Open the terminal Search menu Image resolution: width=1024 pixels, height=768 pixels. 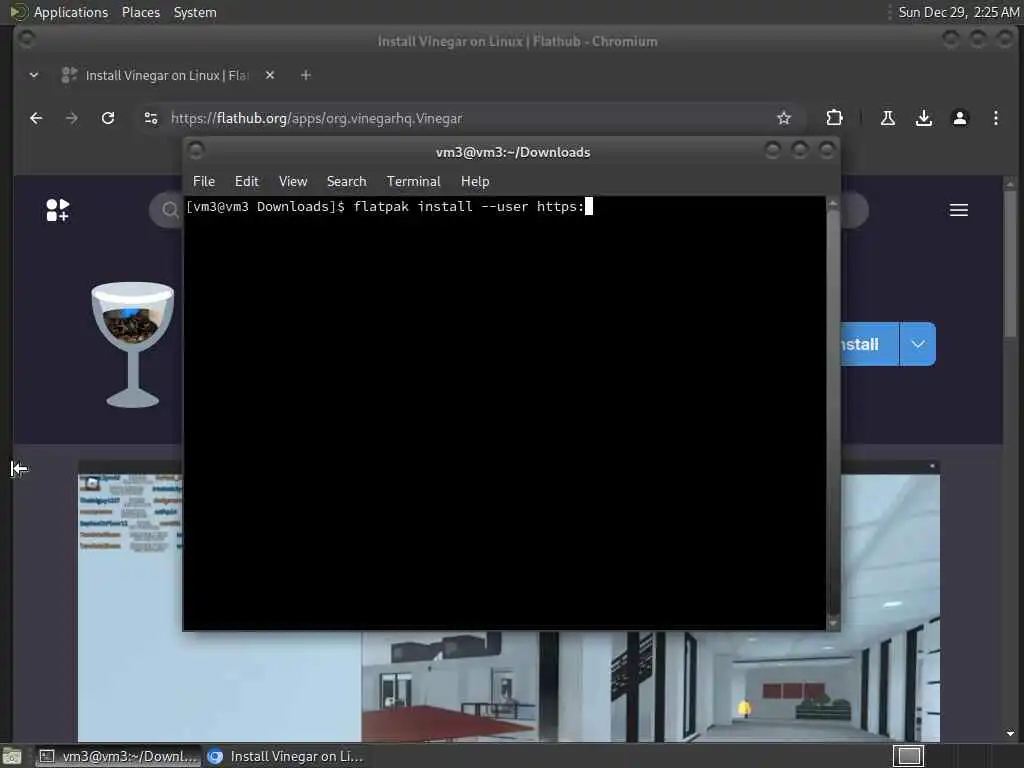346,182
